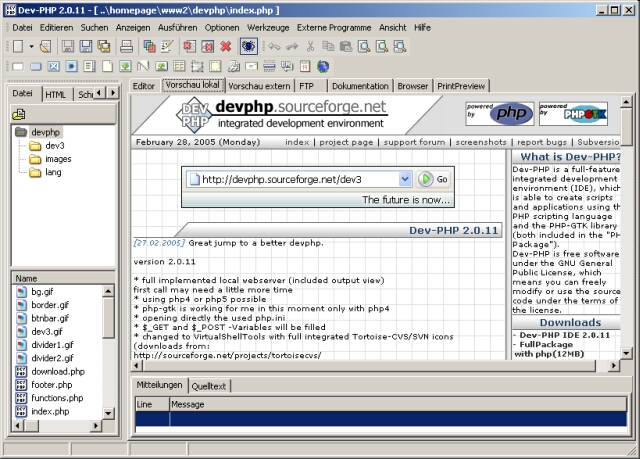Click the Cut scissors icon
640x459 pixels.
click(311, 46)
